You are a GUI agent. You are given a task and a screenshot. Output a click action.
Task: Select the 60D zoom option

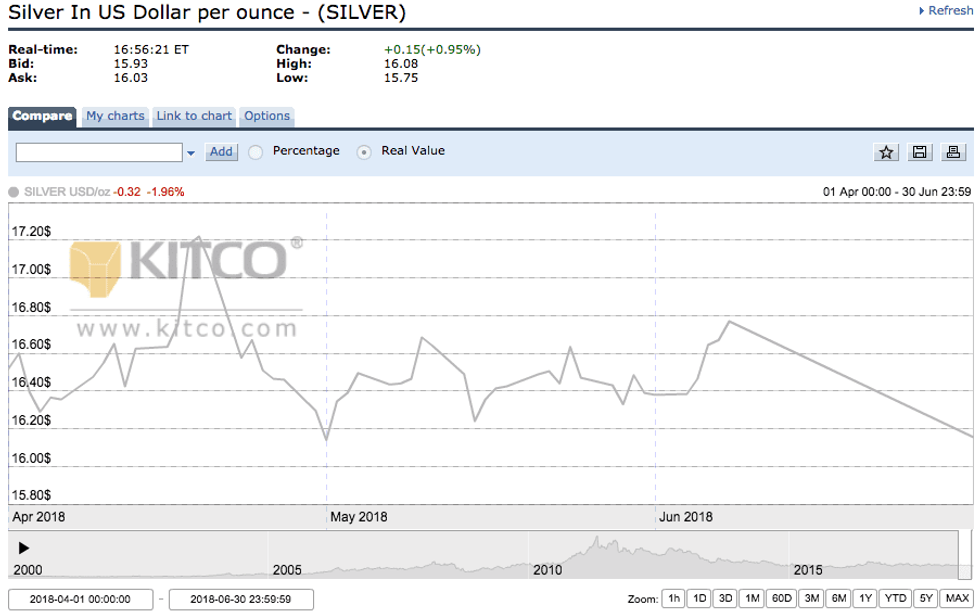(x=781, y=598)
